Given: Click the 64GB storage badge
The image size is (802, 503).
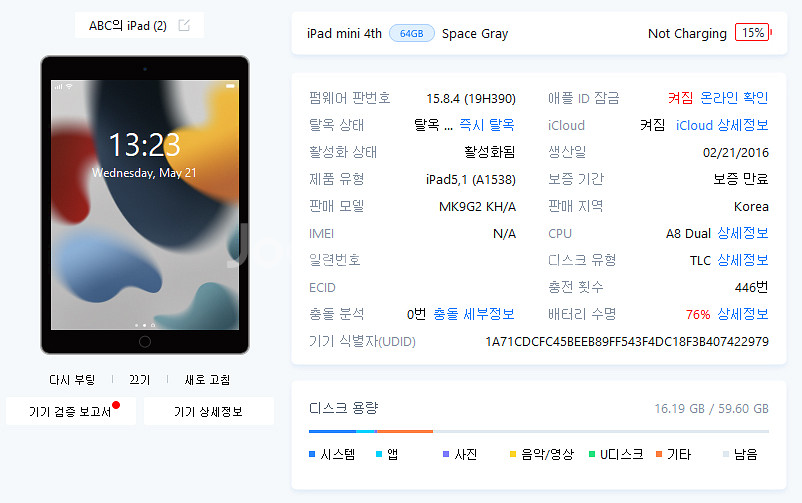Looking at the screenshot, I should pos(412,33).
